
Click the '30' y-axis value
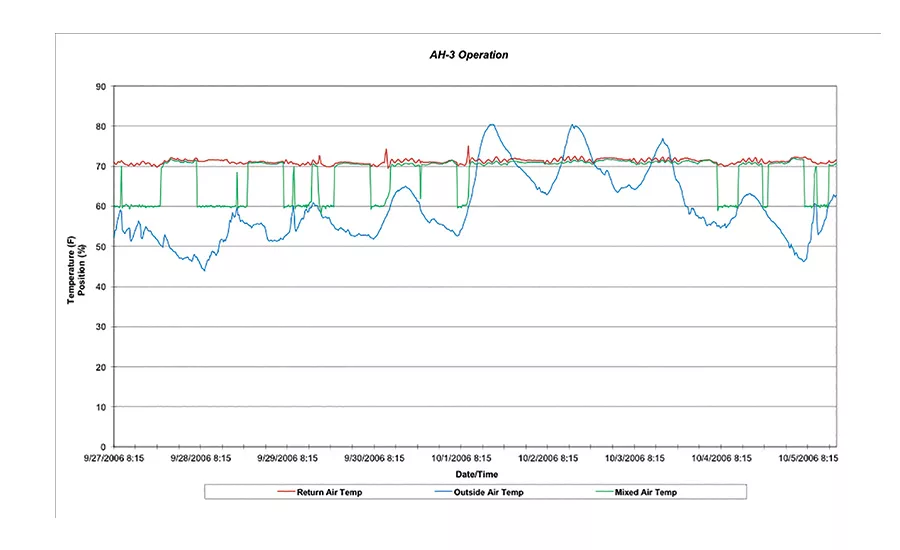(x=101, y=327)
